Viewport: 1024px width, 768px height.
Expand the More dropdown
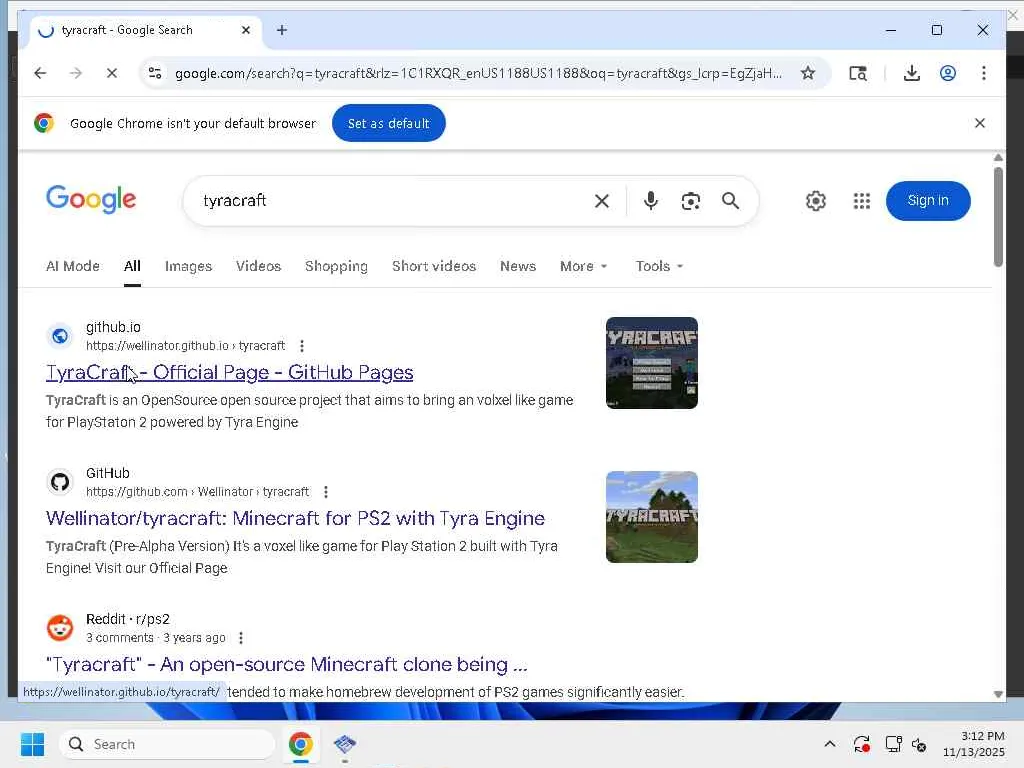(x=583, y=266)
